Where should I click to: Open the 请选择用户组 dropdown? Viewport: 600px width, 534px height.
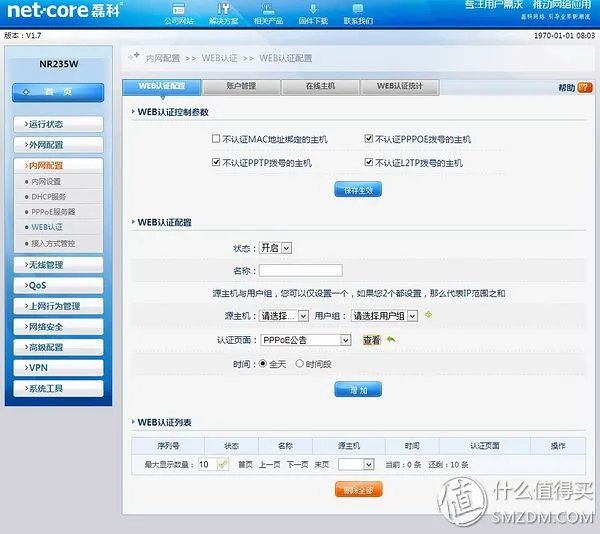pos(384,316)
